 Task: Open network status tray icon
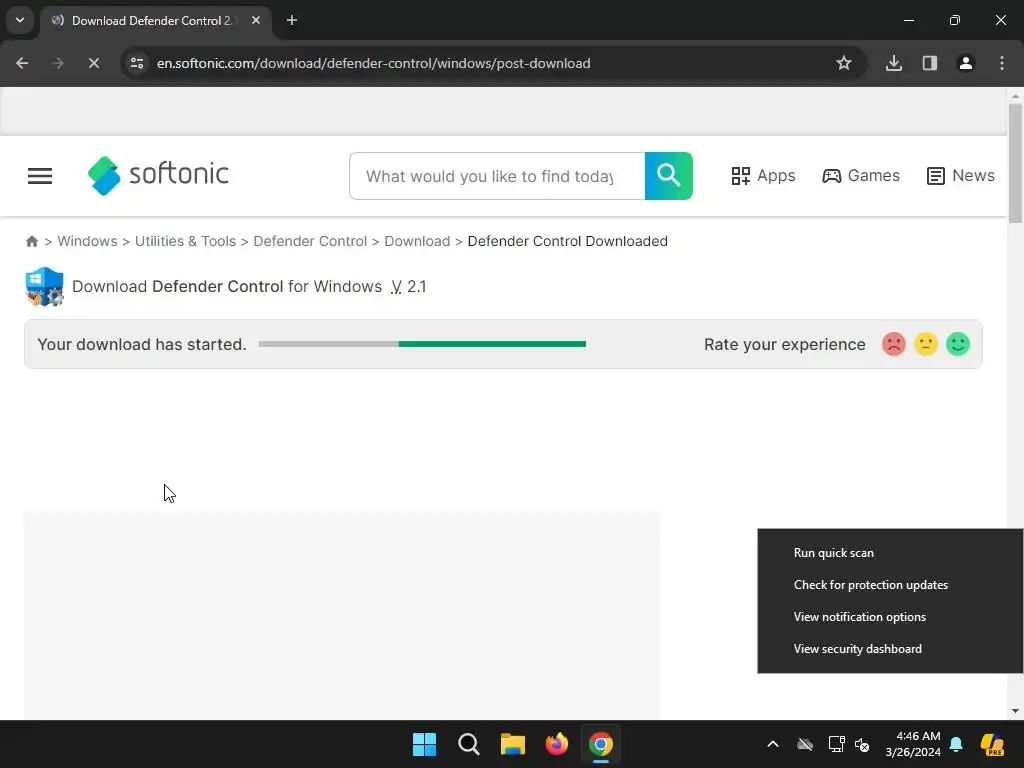click(836, 744)
